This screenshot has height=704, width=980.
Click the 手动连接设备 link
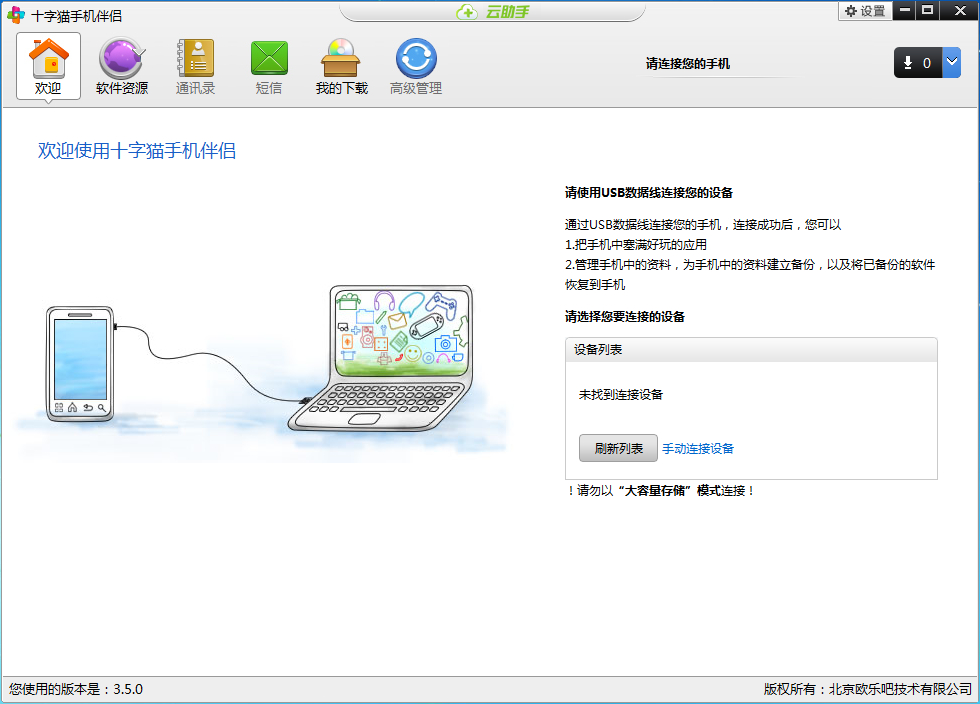point(698,448)
